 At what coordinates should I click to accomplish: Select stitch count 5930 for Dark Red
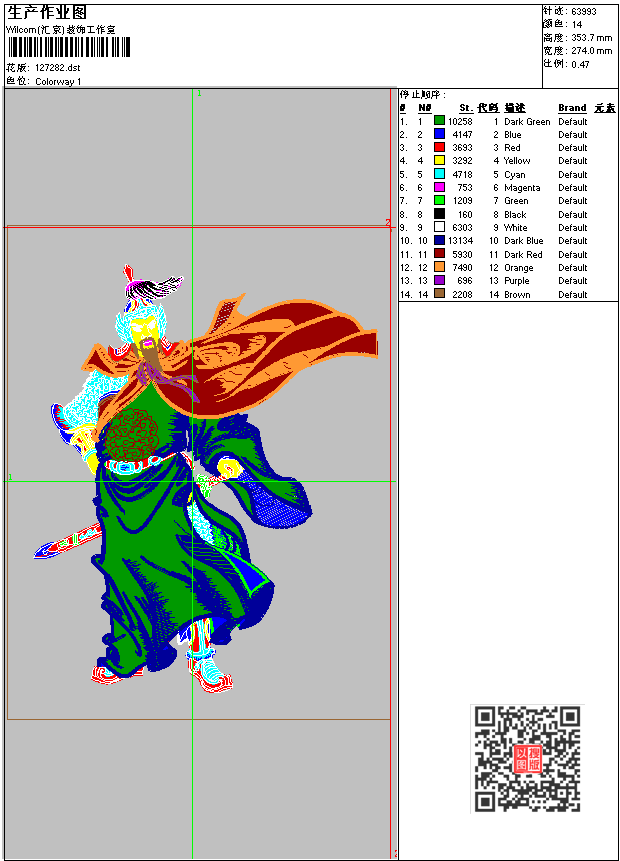click(x=462, y=255)
